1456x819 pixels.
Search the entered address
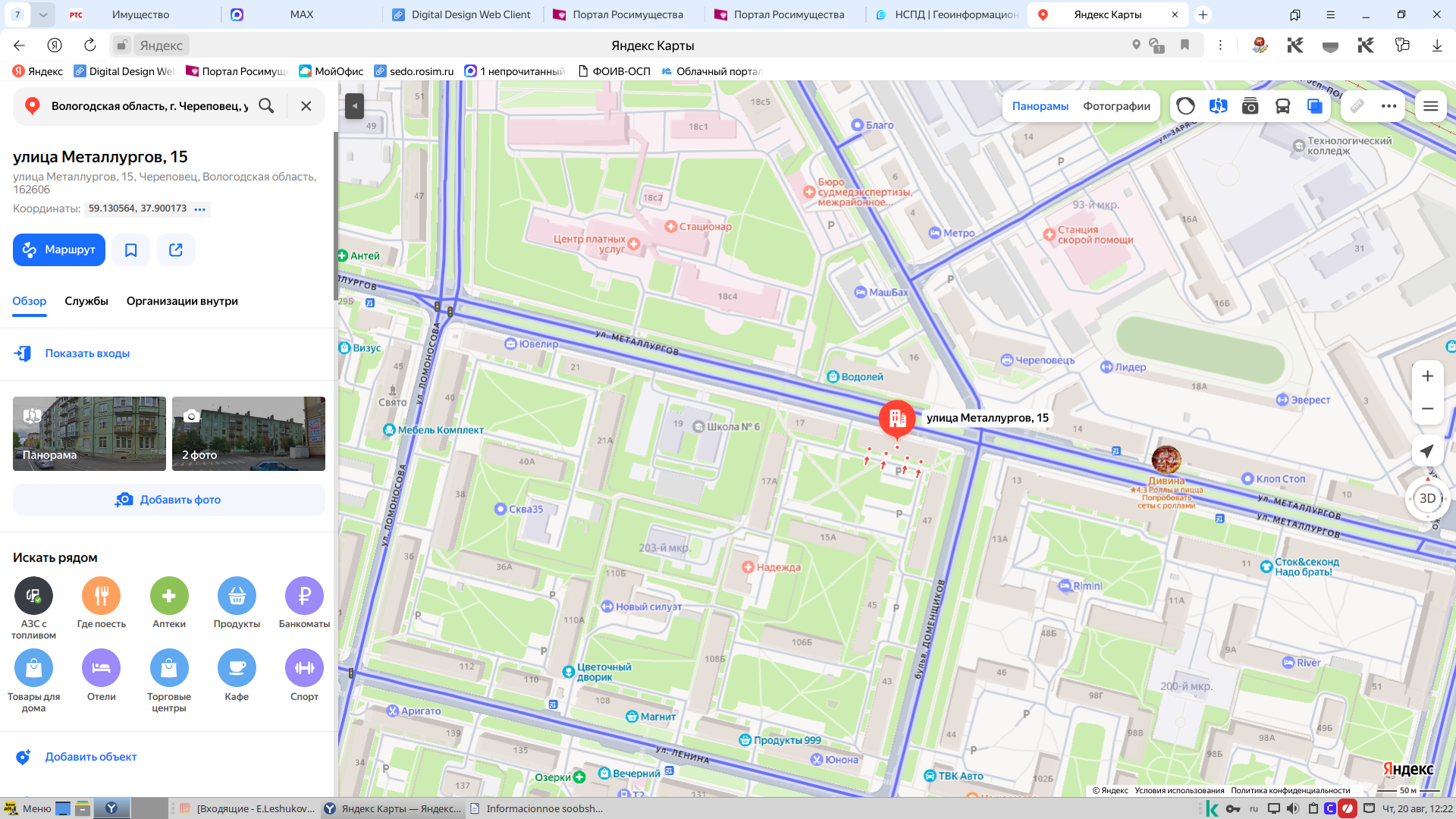266,106
